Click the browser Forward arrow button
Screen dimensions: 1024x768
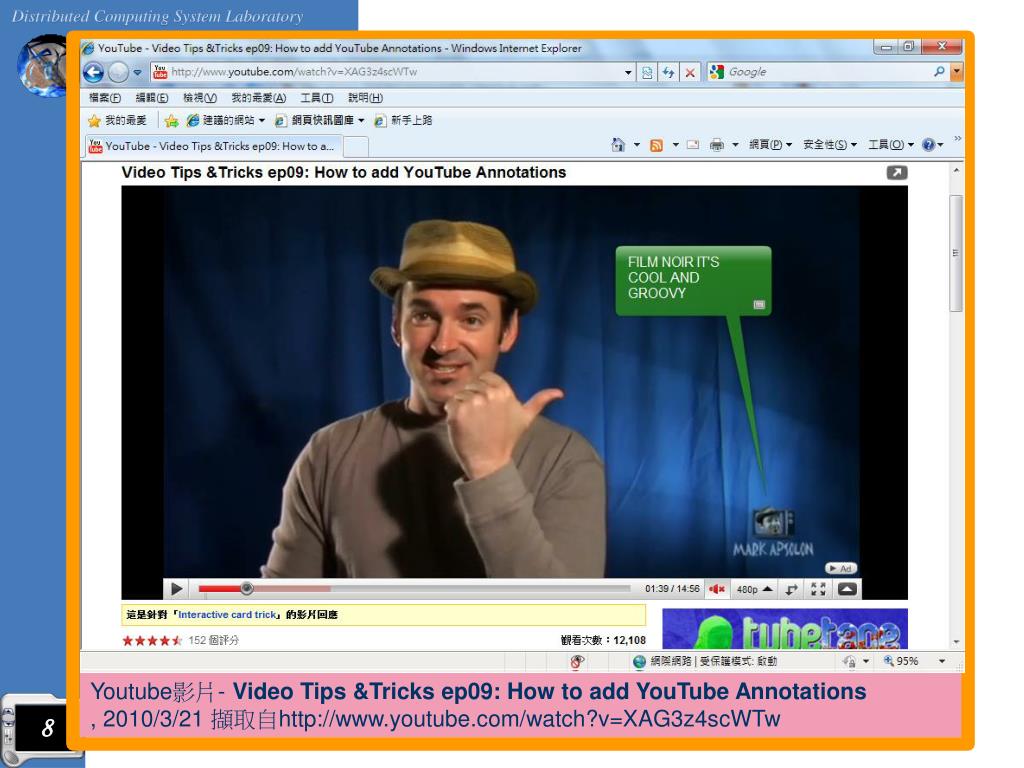tap(118, 72)
